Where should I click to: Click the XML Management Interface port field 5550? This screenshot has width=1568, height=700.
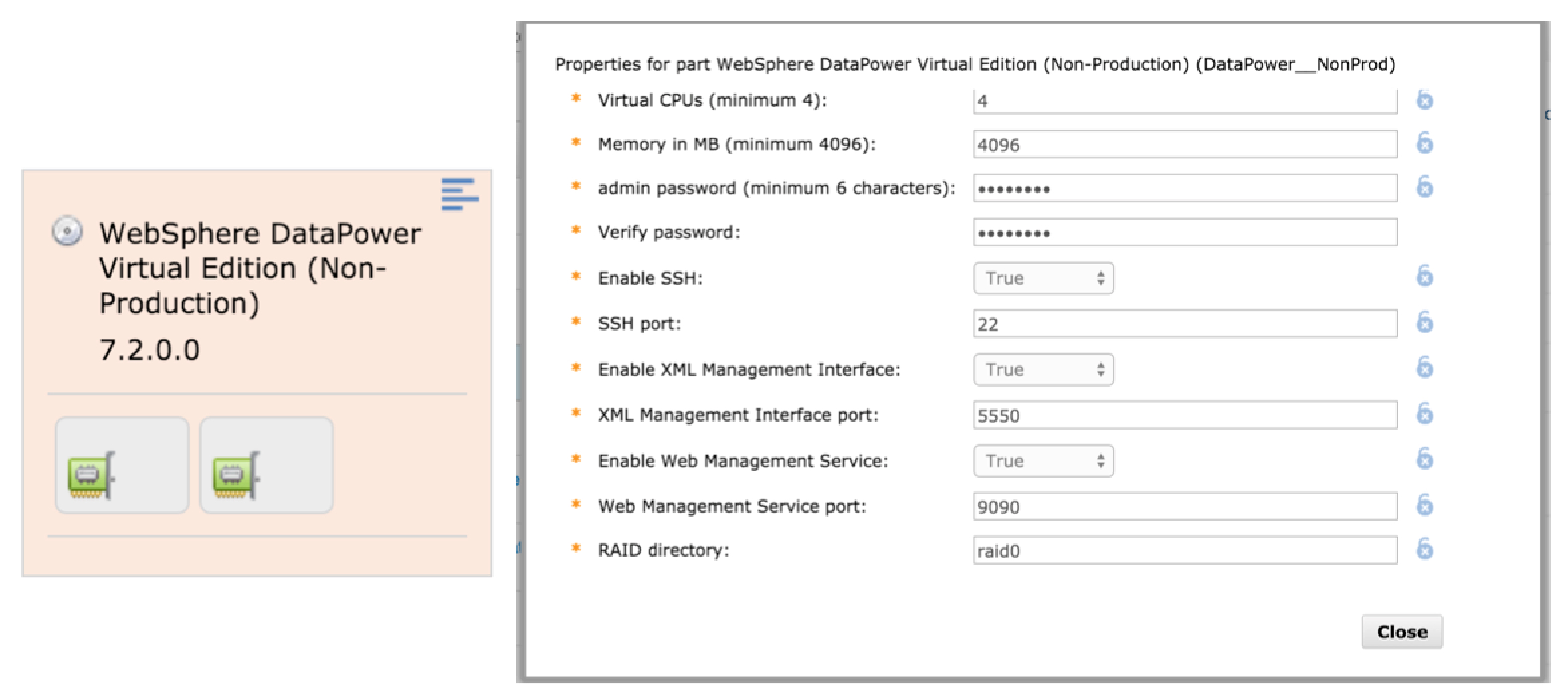click(1185, 415)
